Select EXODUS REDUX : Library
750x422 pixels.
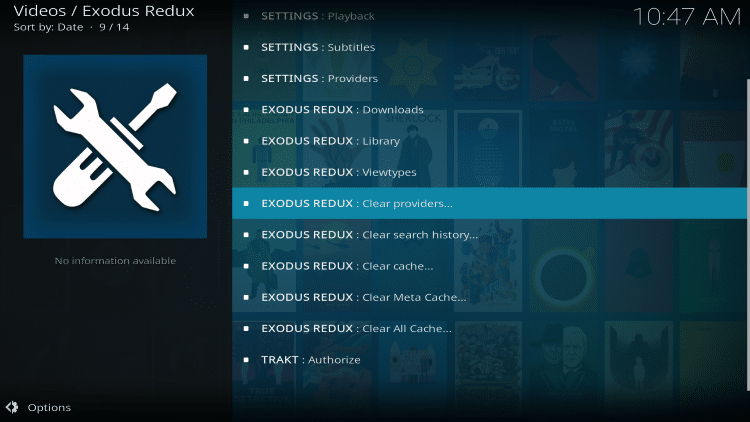tap(489, 141)
